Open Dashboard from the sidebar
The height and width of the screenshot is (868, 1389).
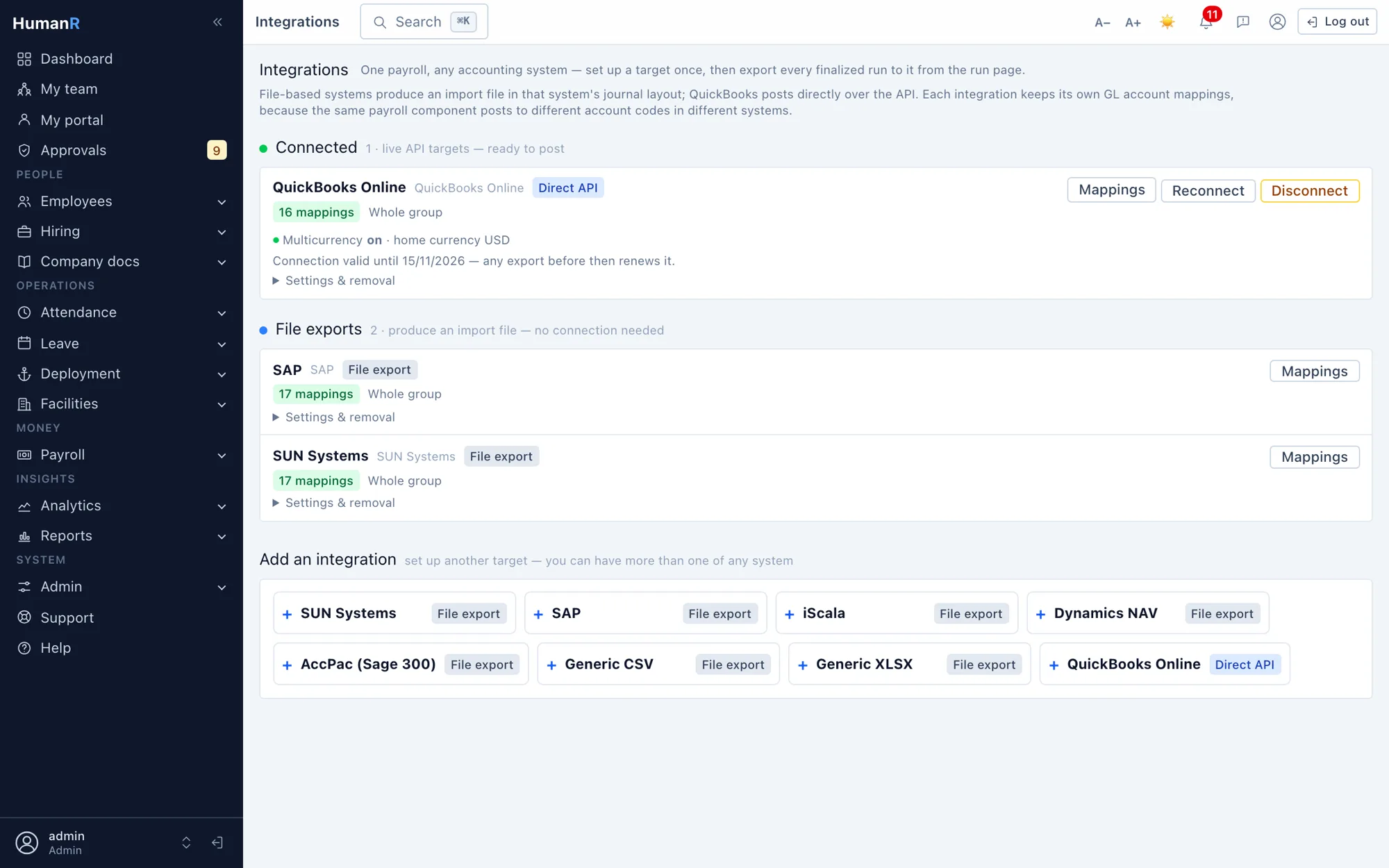[122, 59]
